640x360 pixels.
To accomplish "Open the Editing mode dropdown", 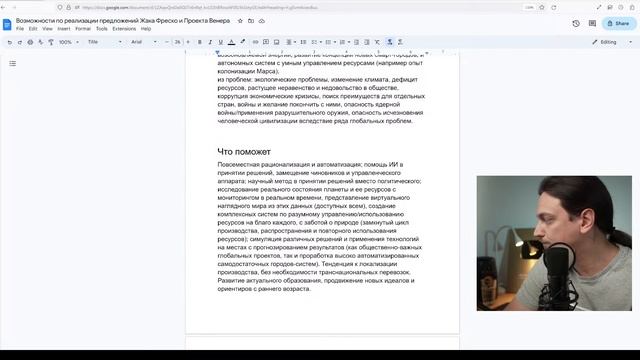I will (x=612, y=42).
